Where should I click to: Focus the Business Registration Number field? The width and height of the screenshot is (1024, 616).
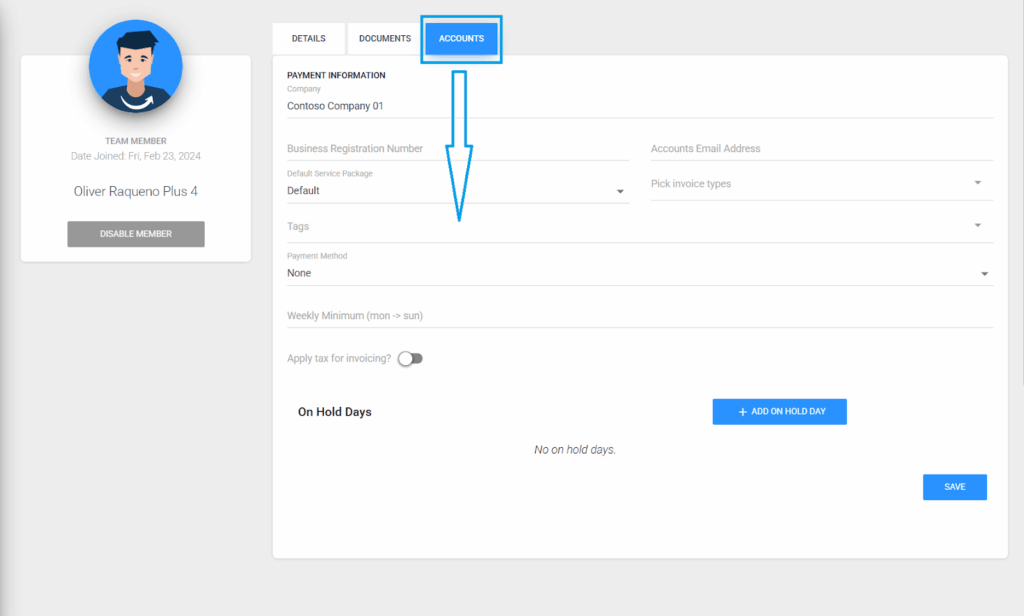(x=457, y=148)
